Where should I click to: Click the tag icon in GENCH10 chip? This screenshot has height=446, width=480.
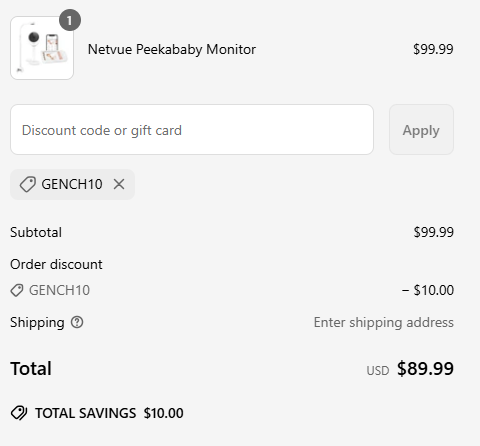(x=28, y=184)
